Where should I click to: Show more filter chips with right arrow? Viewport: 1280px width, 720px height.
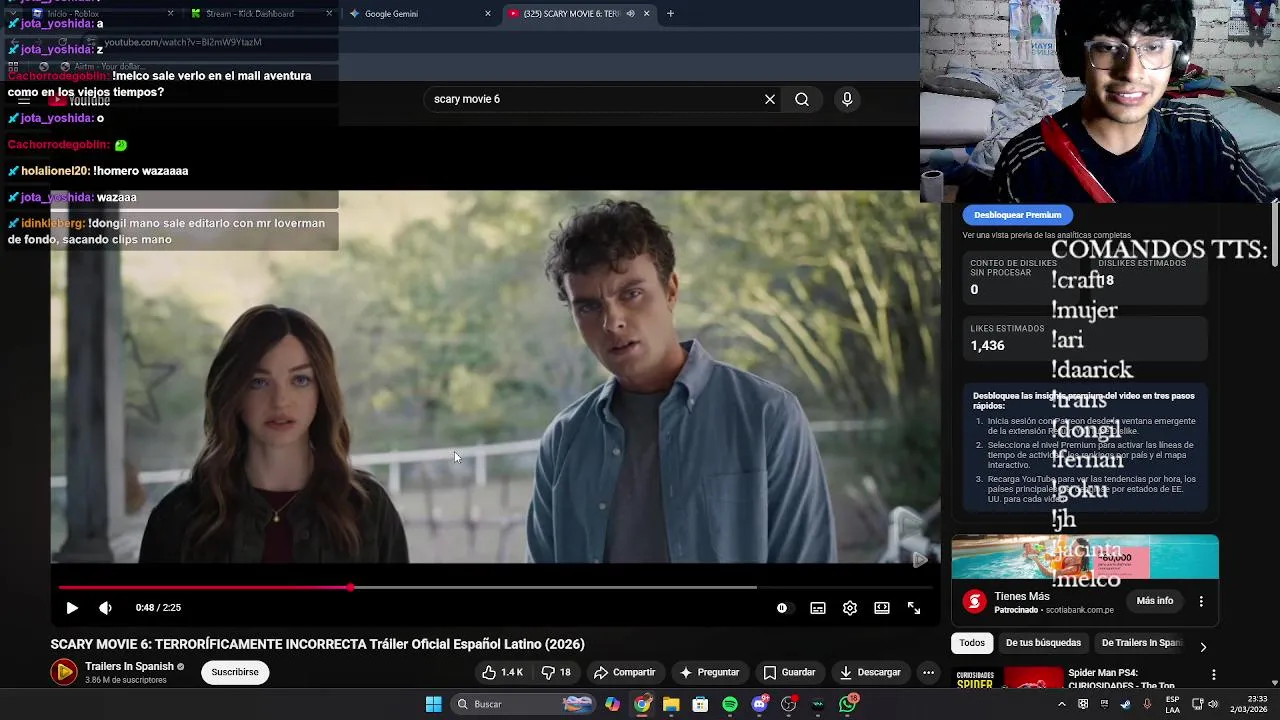click(1203, 647)
